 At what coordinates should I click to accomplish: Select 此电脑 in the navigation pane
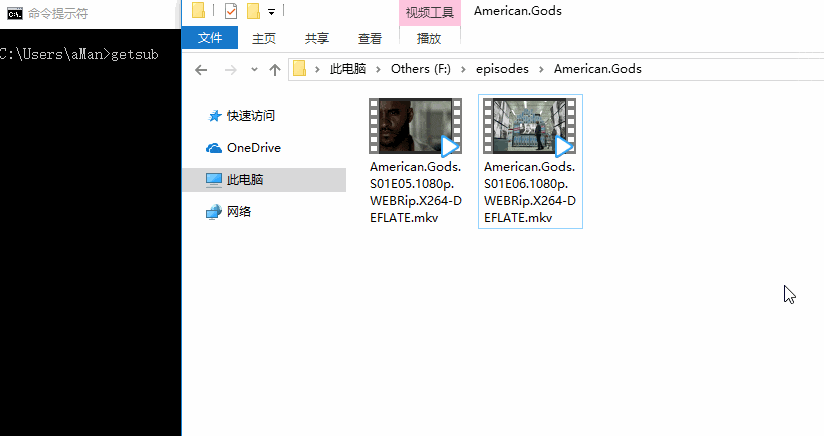pyautogui.click(x=264, y=180)
